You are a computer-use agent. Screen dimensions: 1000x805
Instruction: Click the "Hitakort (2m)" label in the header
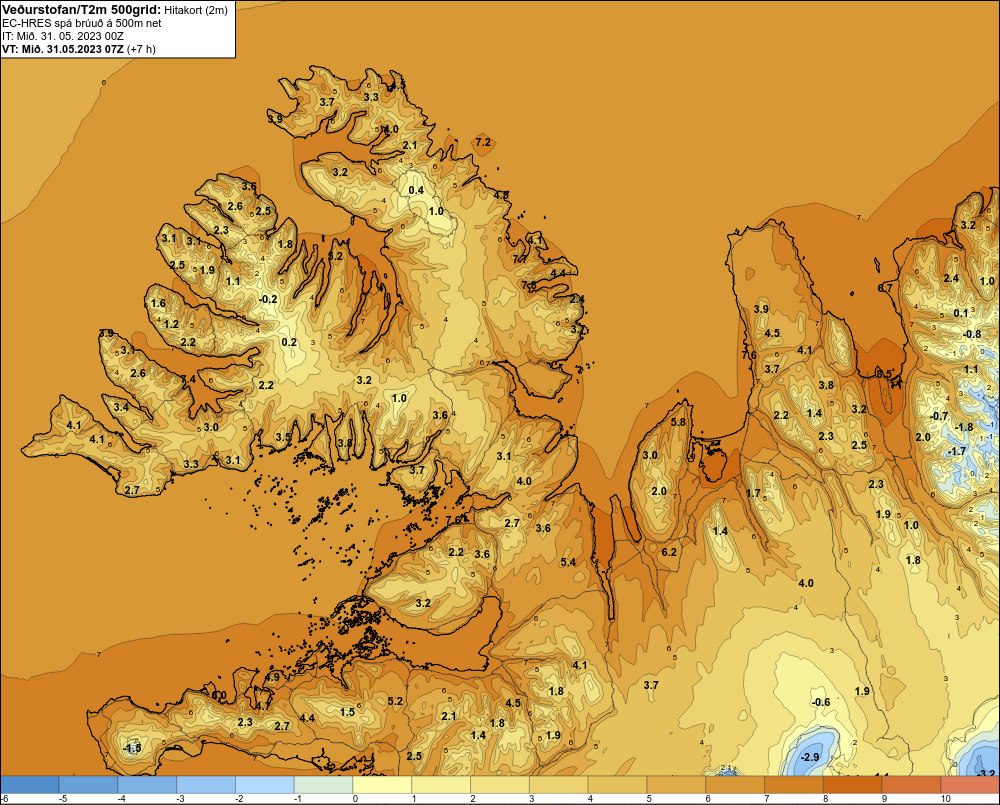click(x=196, y=10)
